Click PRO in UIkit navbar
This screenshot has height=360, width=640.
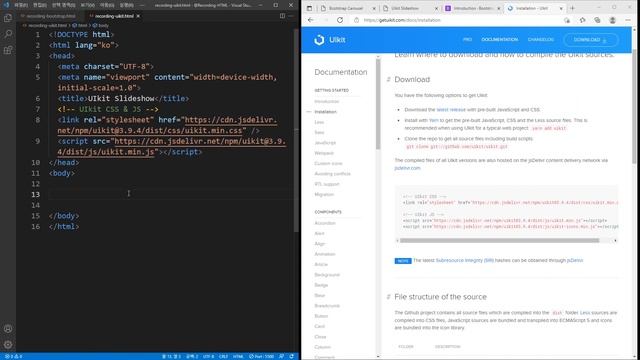[467, 40]
